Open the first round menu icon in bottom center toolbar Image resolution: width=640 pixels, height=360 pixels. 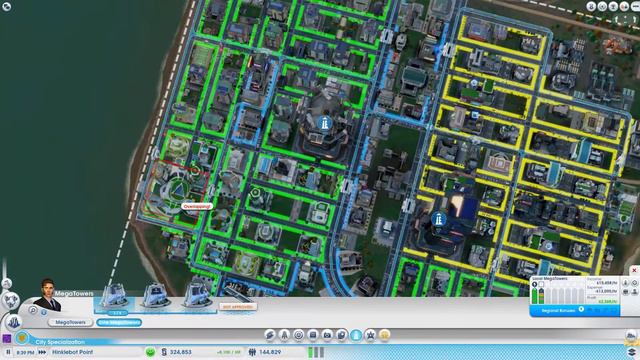270,335
